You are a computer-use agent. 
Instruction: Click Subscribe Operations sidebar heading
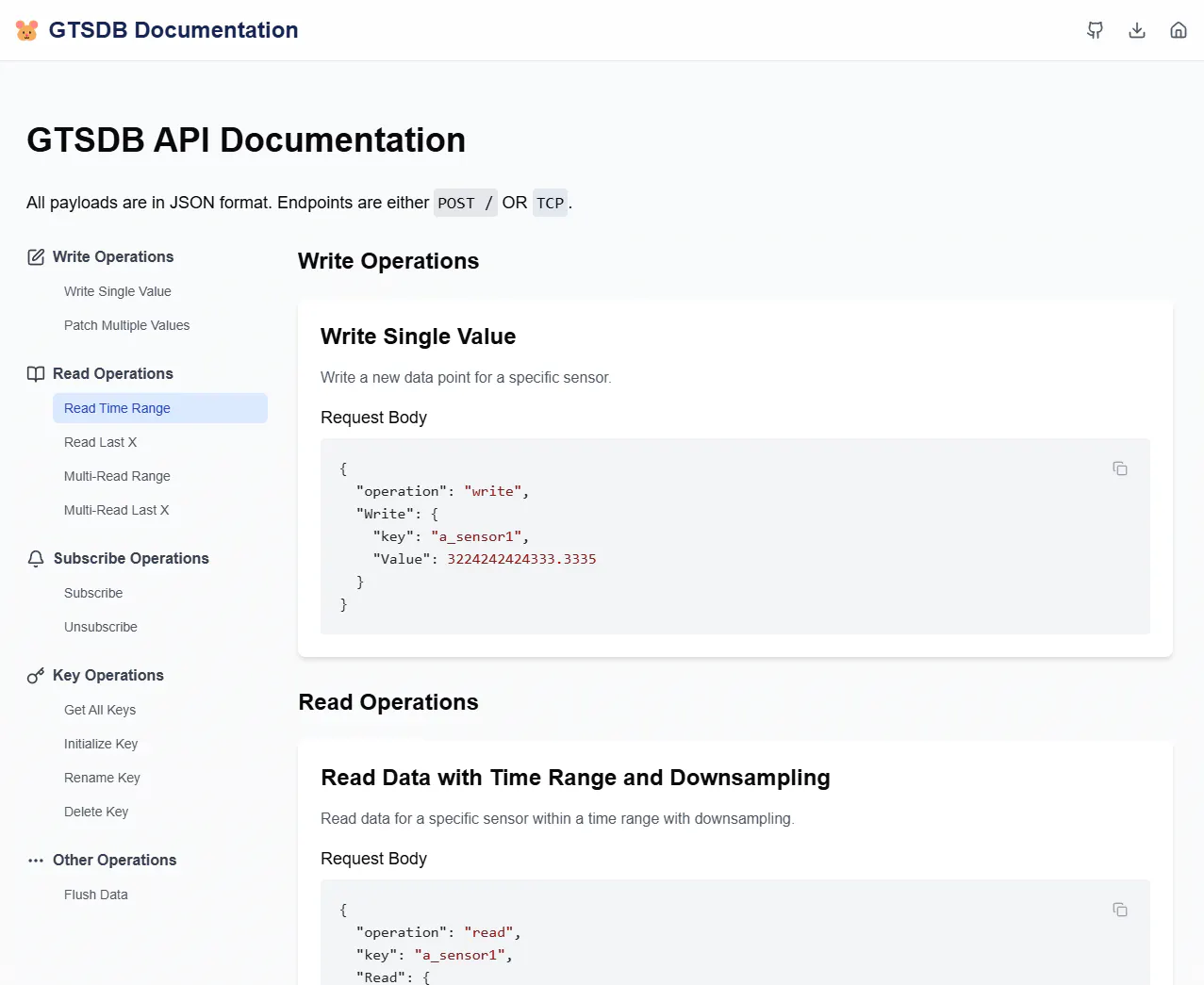point(131,559)
